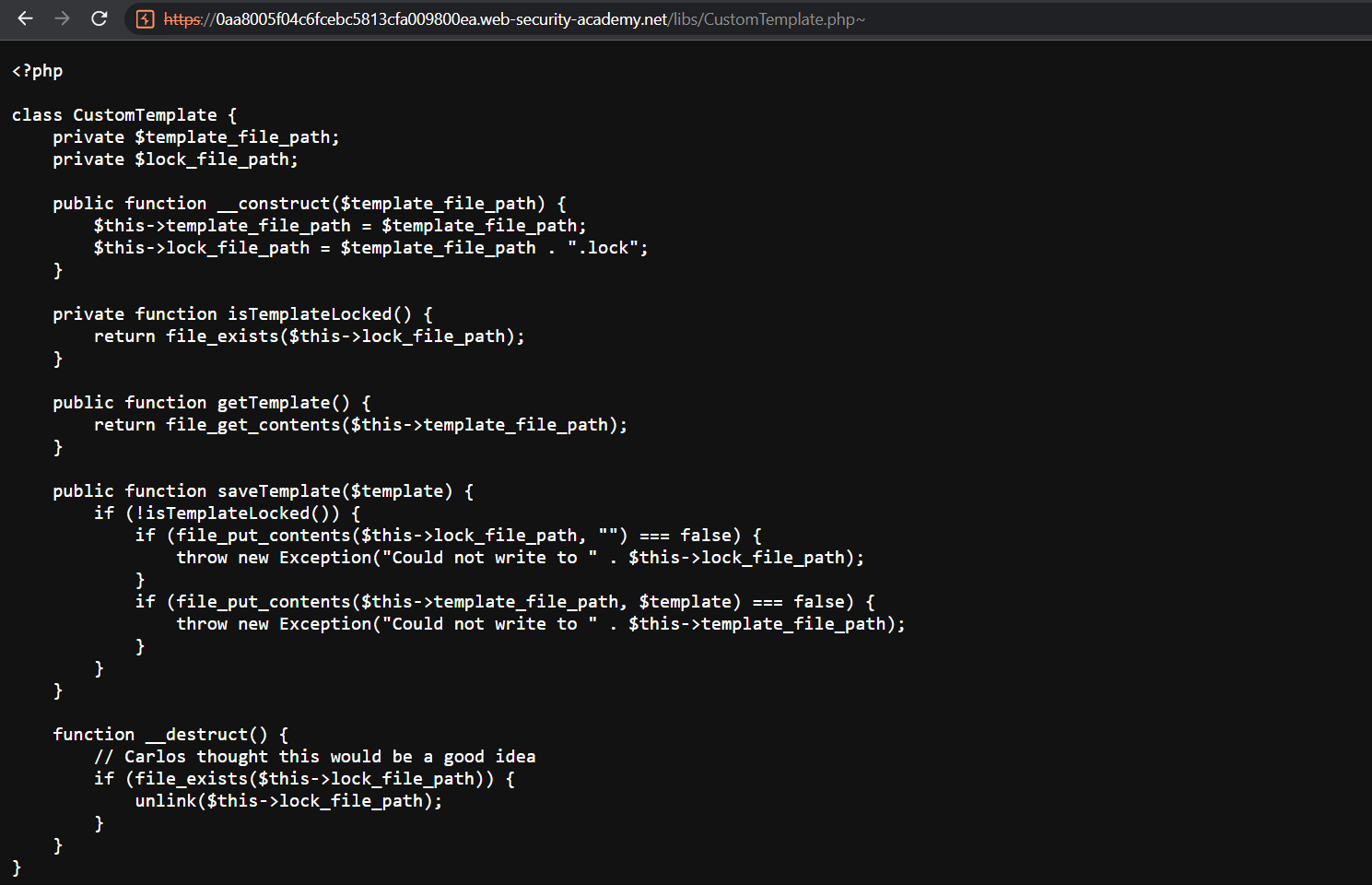Click the unlink call inside __destruct
This screenshot has height=885, width=1372.
287,800
